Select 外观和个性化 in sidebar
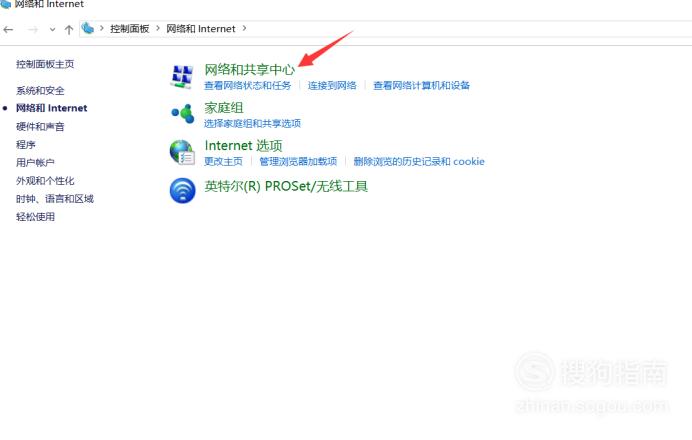Image resolution: width=692 pixels, height=440 pixels. [45, 181]
